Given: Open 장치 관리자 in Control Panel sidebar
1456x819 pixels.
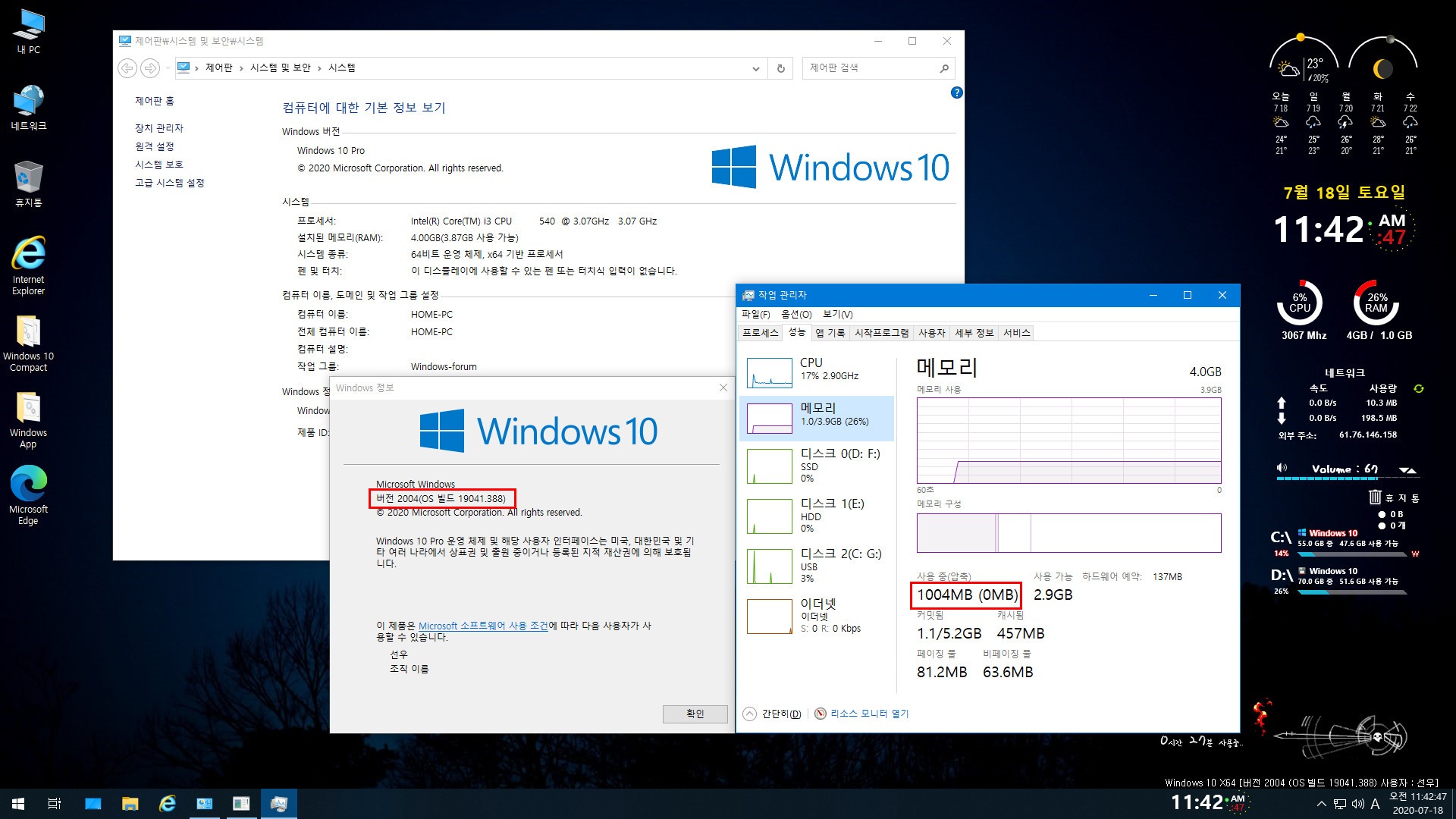Looking at the screenshot, I should (x=159, y=128).
